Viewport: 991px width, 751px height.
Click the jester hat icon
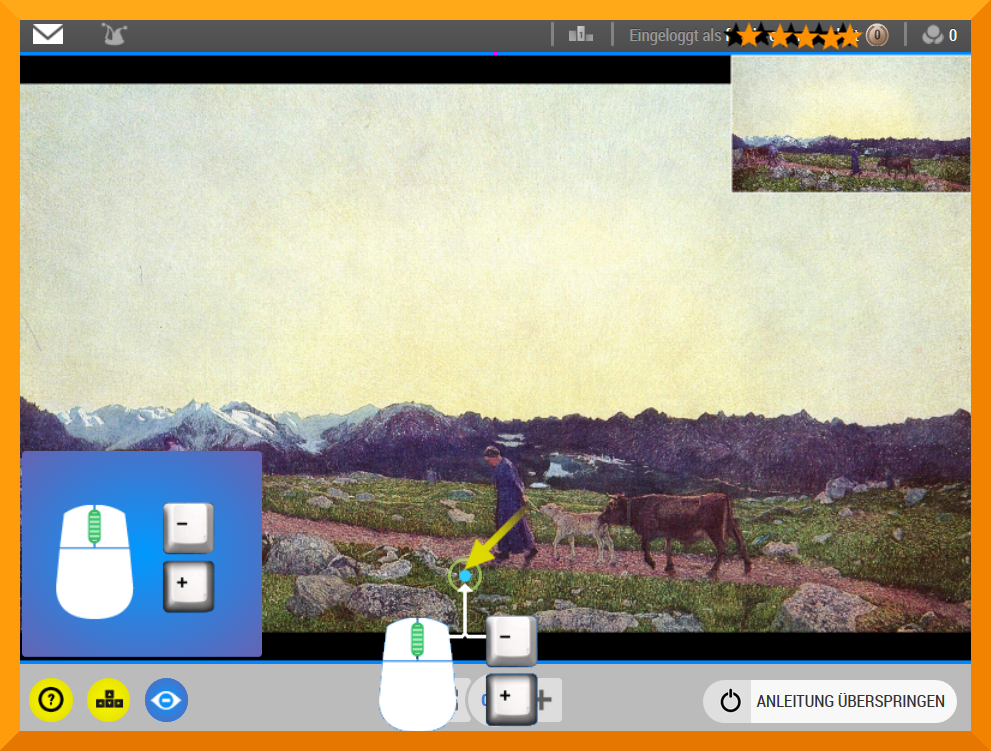pos(114,34)
